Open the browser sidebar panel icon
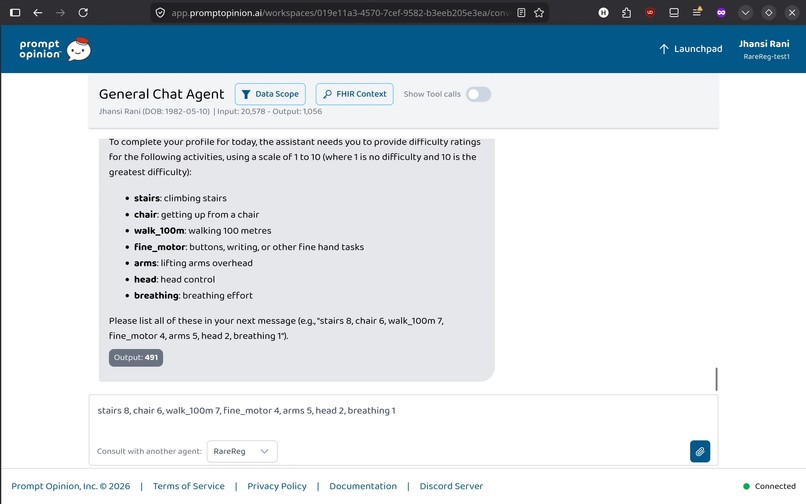The height and width of the screenshot is (504, 806). pyautogui.click(x=15, y=12)
